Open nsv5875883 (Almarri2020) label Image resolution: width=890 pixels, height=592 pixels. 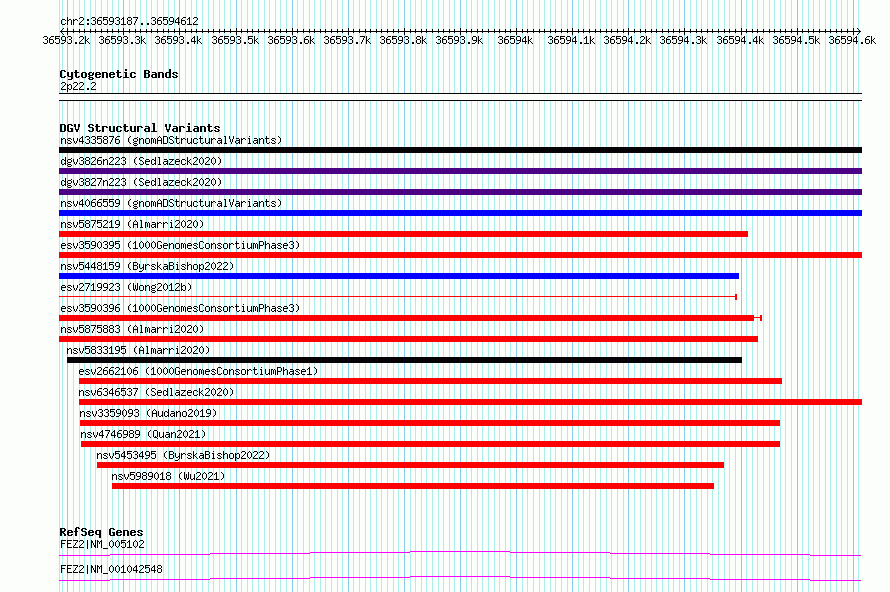point(132,329)
